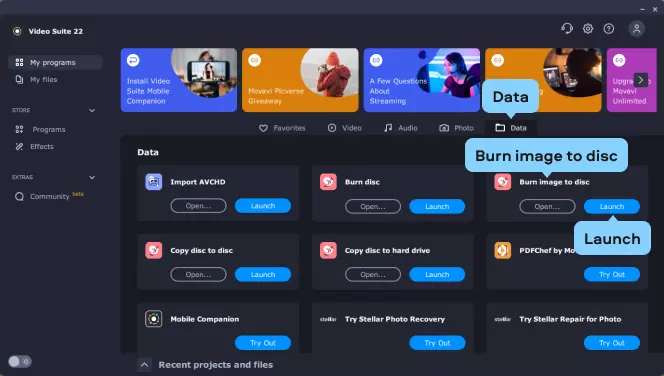Click the question mark help icon
Screen dimensions: 664x376
[609, 29]
